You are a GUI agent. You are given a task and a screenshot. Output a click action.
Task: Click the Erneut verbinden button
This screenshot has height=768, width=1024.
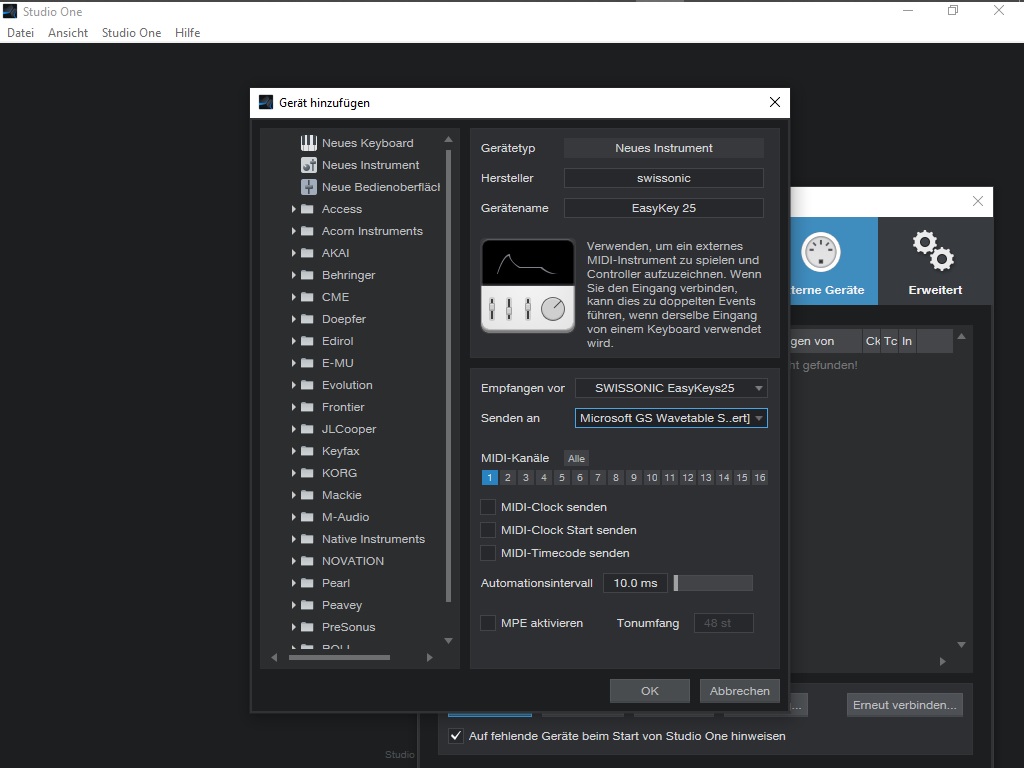[x=904, y=705]
